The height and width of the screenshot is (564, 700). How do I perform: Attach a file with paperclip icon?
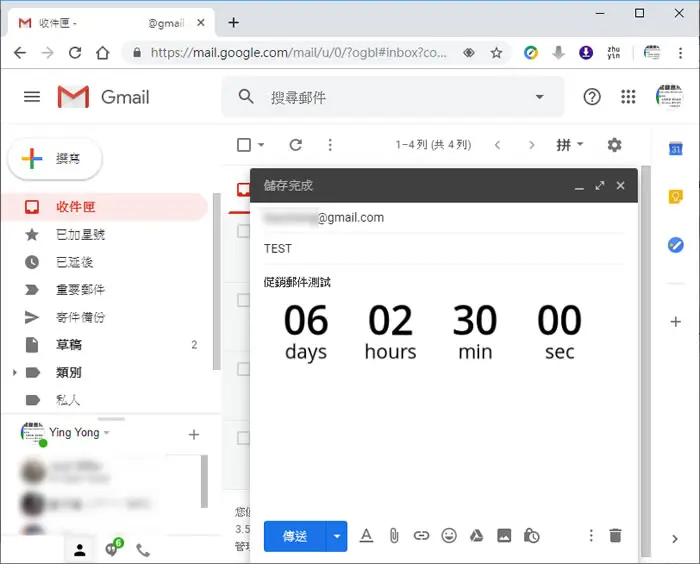click(394, 535)
